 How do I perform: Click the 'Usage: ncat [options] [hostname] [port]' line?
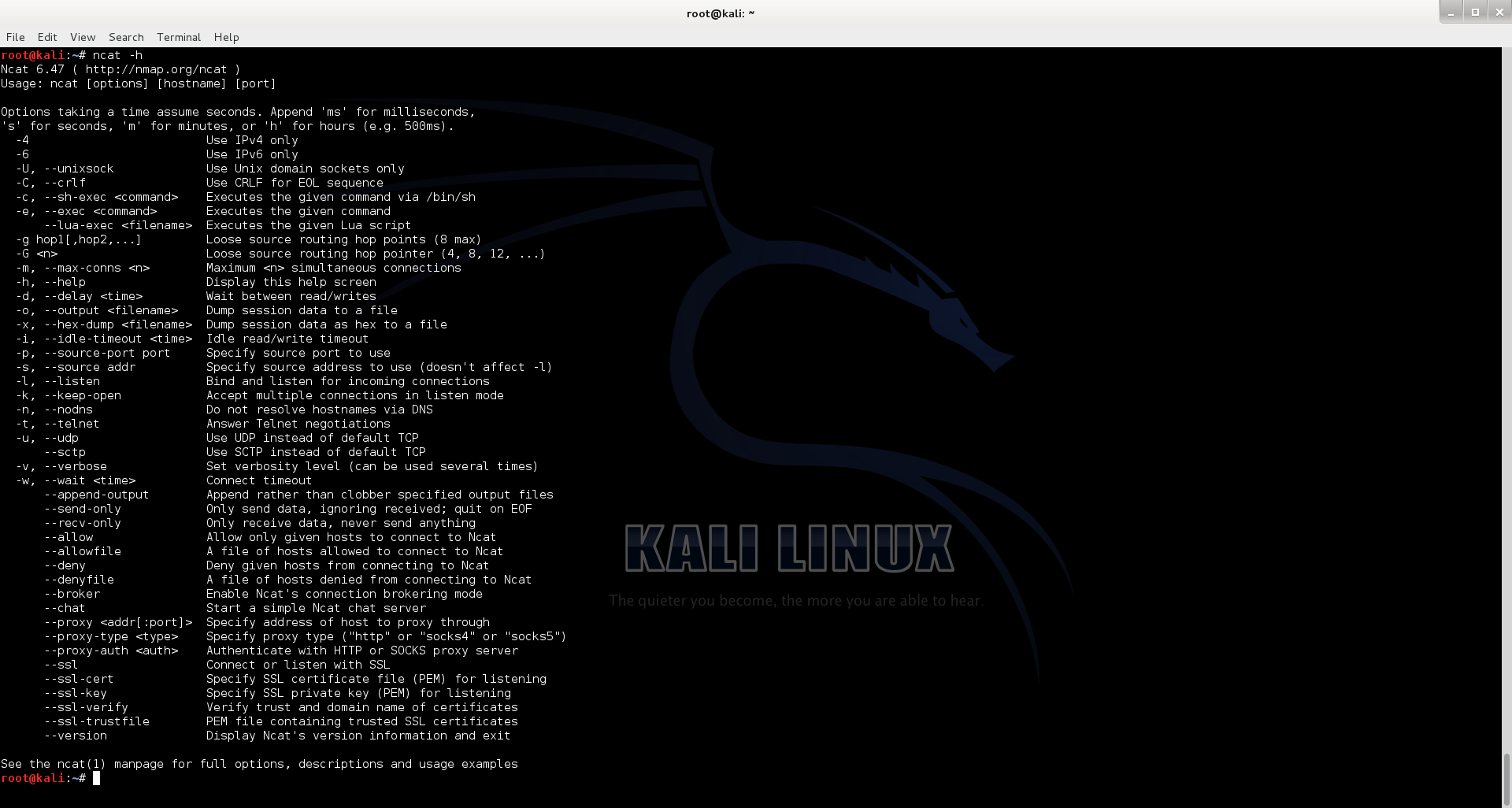(x=139, y=83)
